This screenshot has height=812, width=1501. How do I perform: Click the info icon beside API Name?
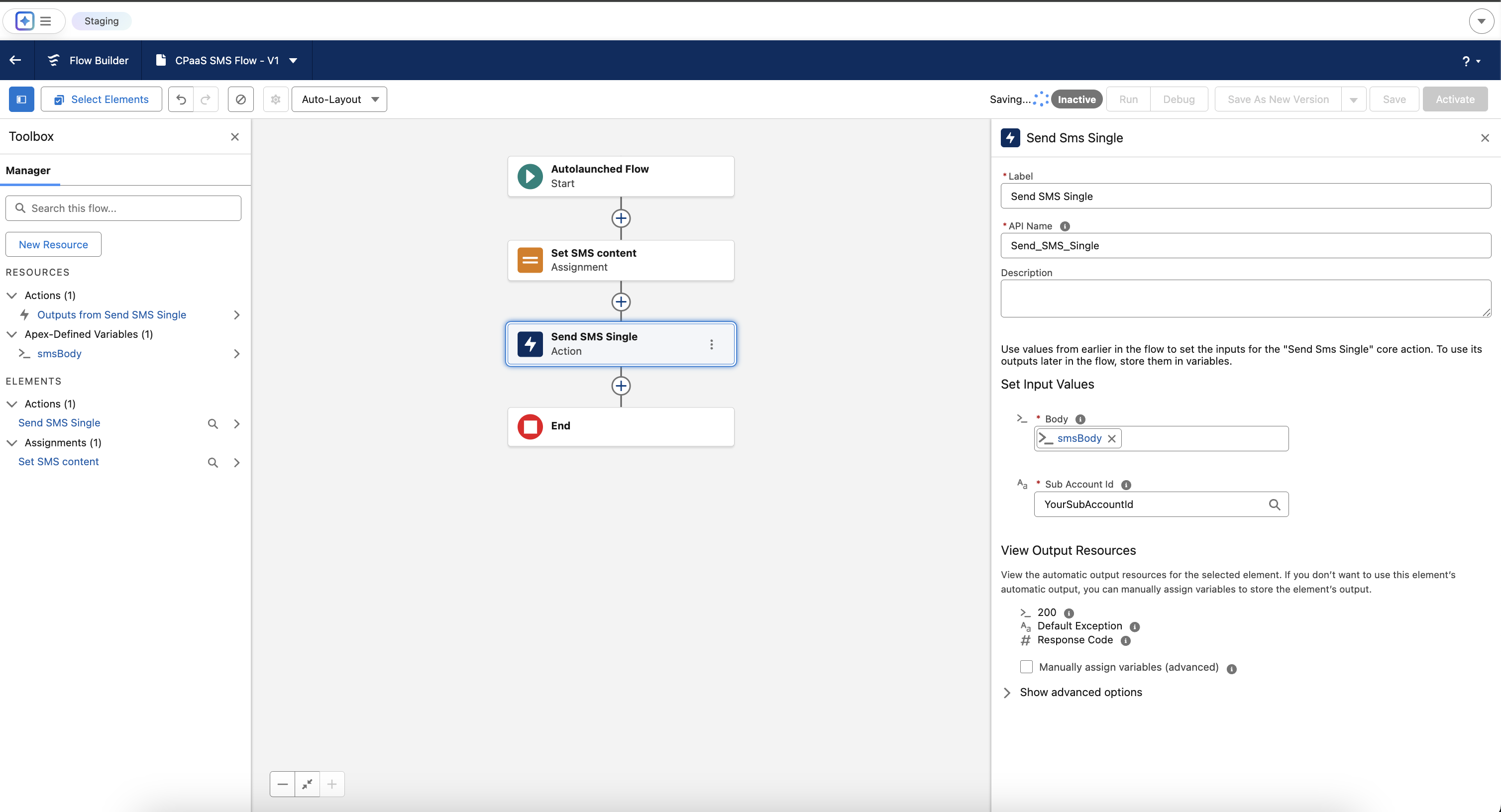point(1065,226)
